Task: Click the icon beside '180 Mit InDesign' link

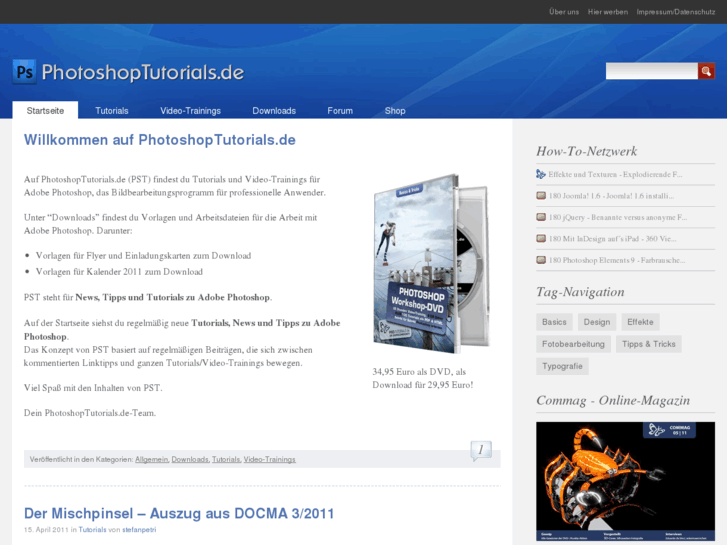Action: [541, 238]
